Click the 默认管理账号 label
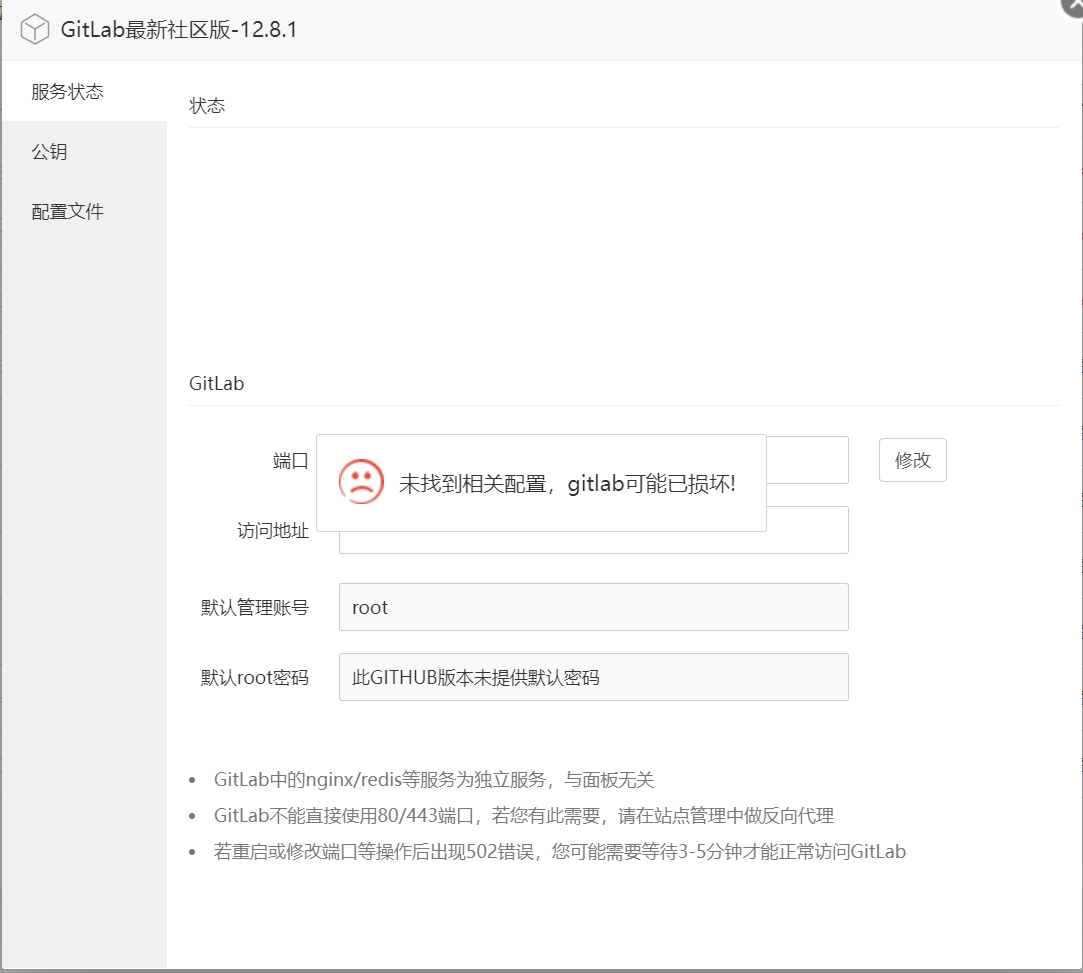 pyautogui.click(x=254, y=608)
